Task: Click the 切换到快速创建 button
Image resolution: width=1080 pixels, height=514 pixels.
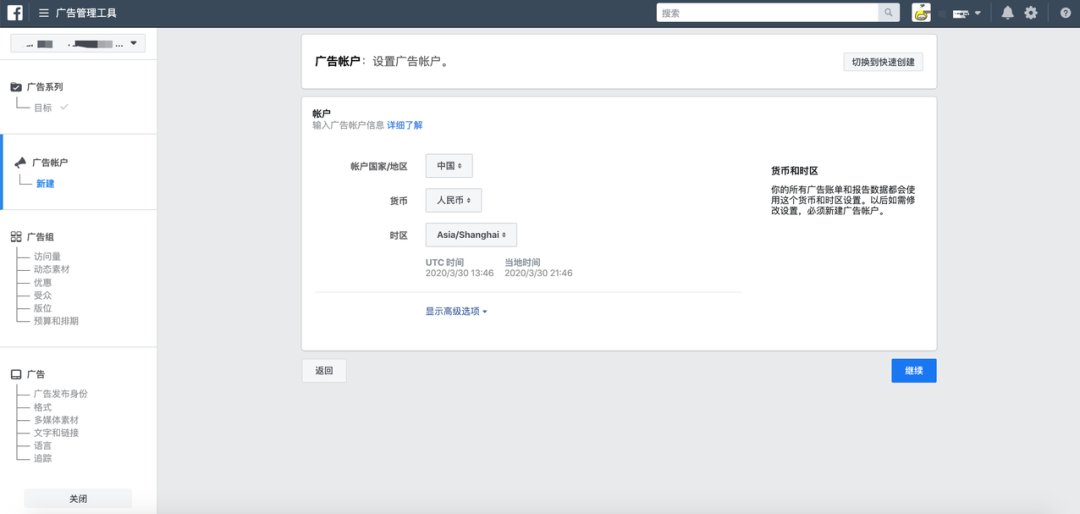Action: coord(883,62)
